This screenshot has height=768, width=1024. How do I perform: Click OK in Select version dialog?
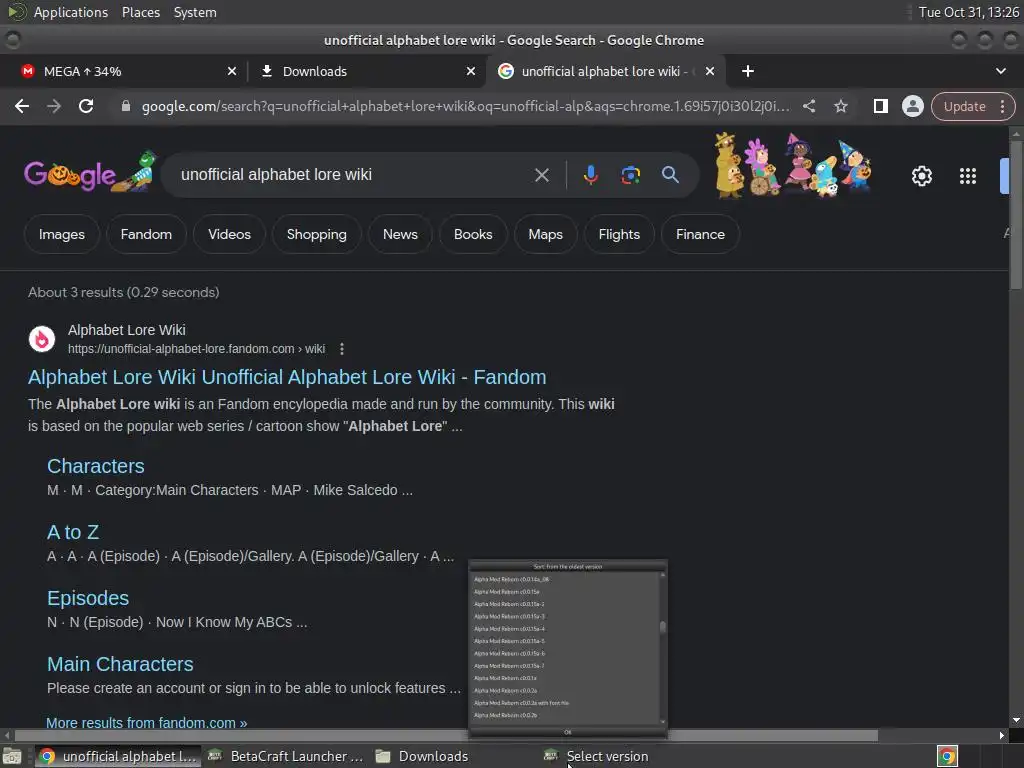(x=568, y=732)
